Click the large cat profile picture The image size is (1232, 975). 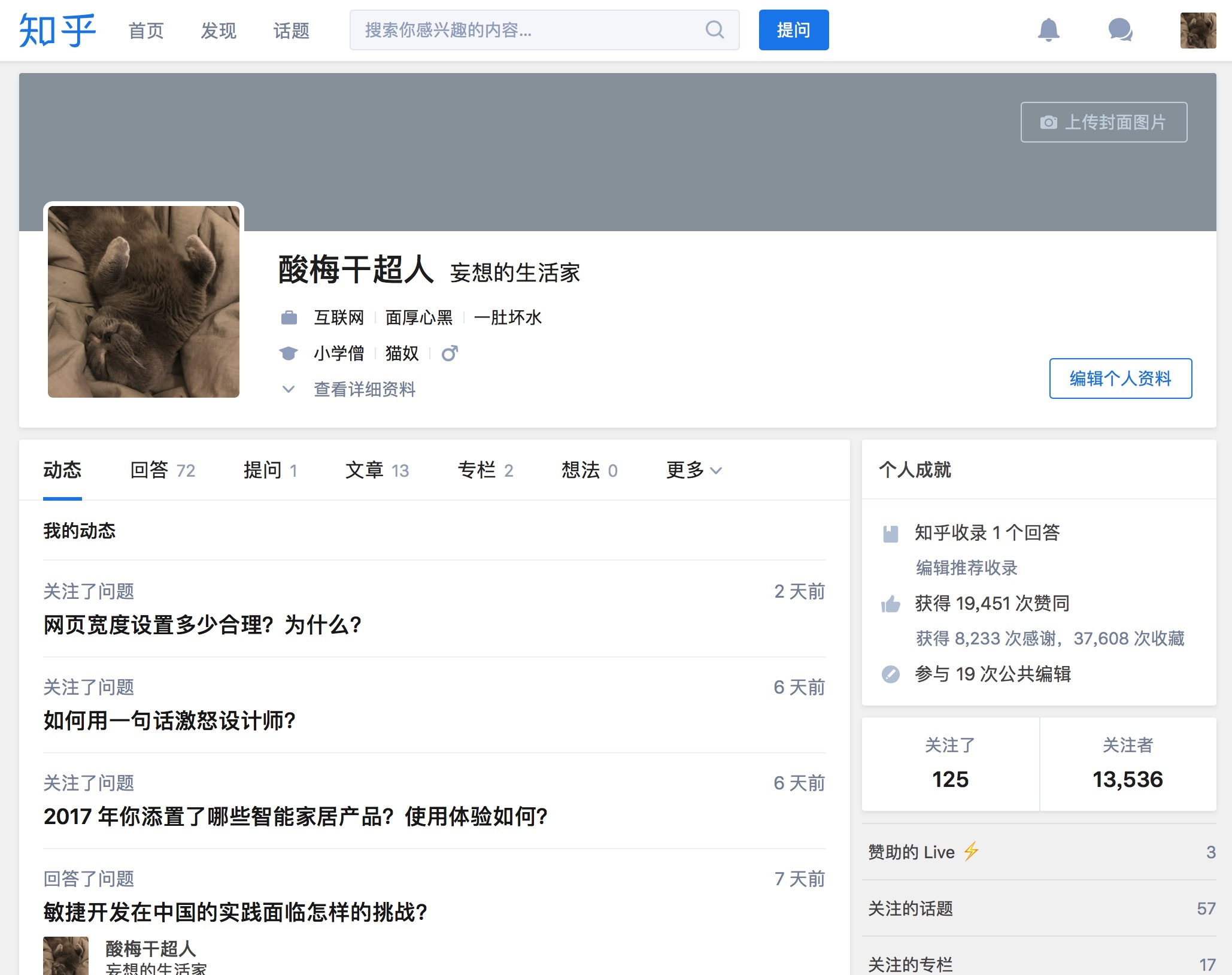pyautogui.click(x=144, y=301)
